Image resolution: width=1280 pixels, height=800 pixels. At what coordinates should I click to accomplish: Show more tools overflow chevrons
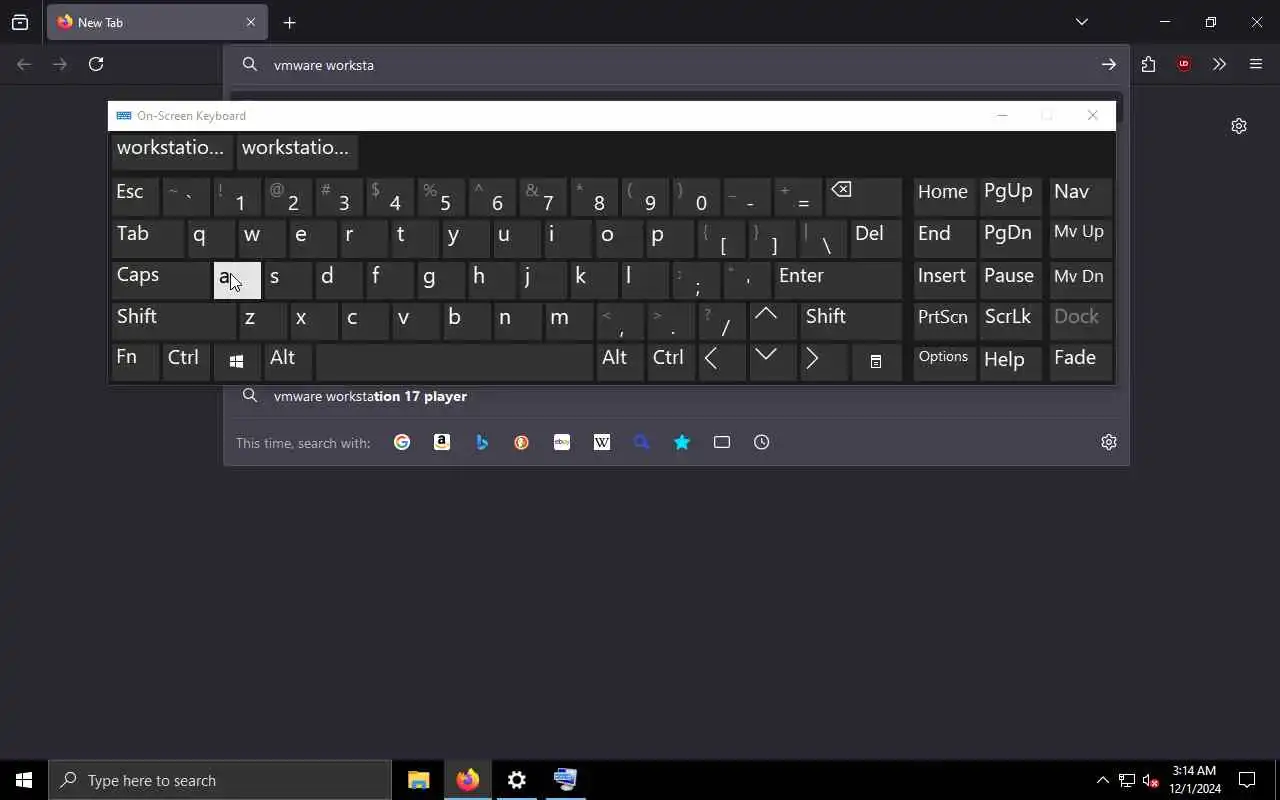[x=1219, y=64]
